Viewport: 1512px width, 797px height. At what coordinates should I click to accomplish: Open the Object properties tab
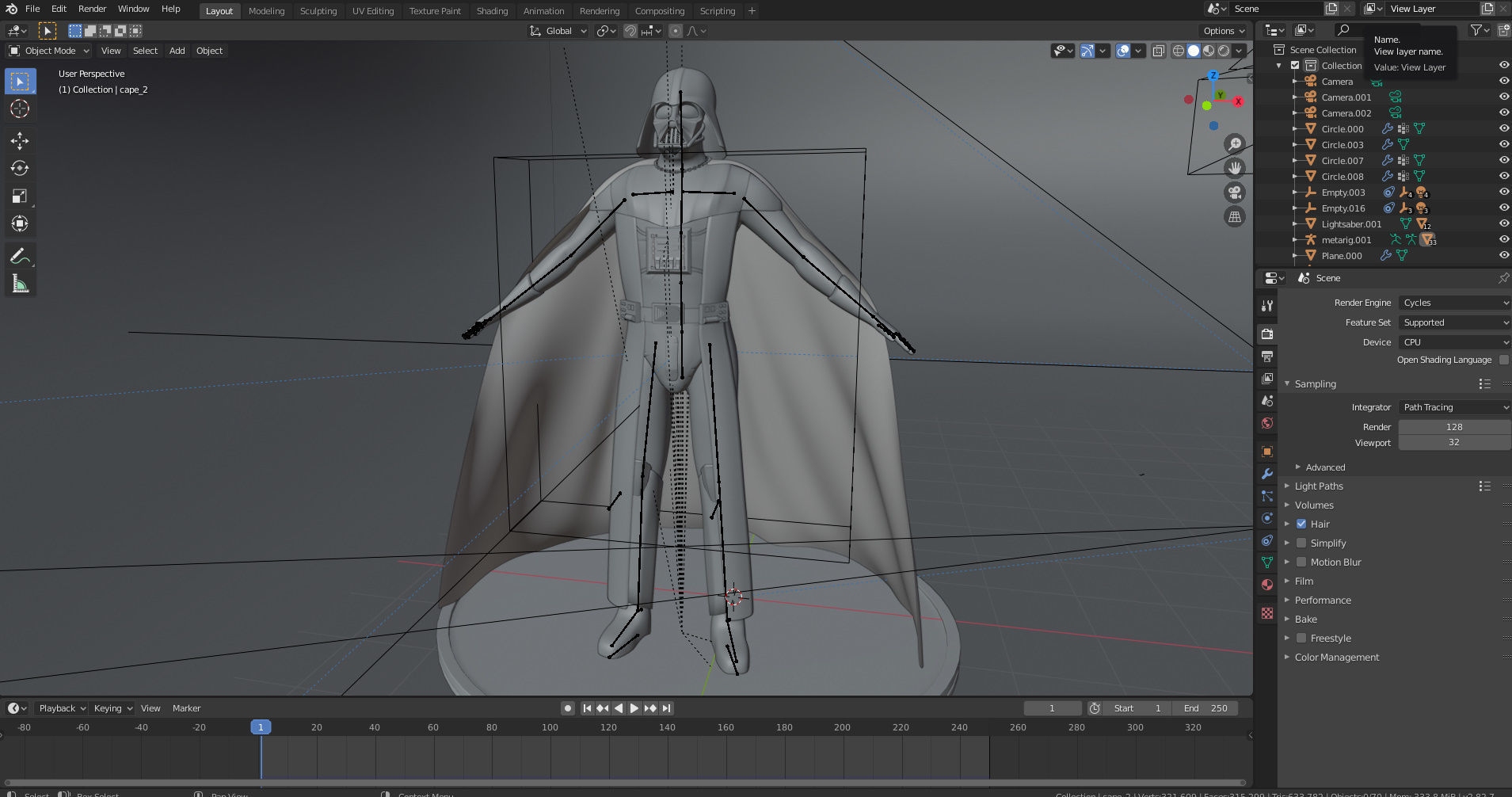pos(1267,452)
